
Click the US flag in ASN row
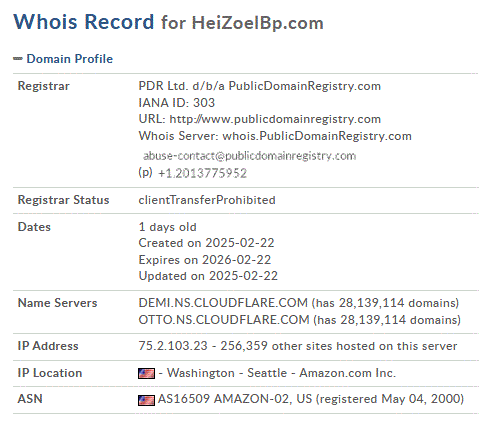[146, 400]
